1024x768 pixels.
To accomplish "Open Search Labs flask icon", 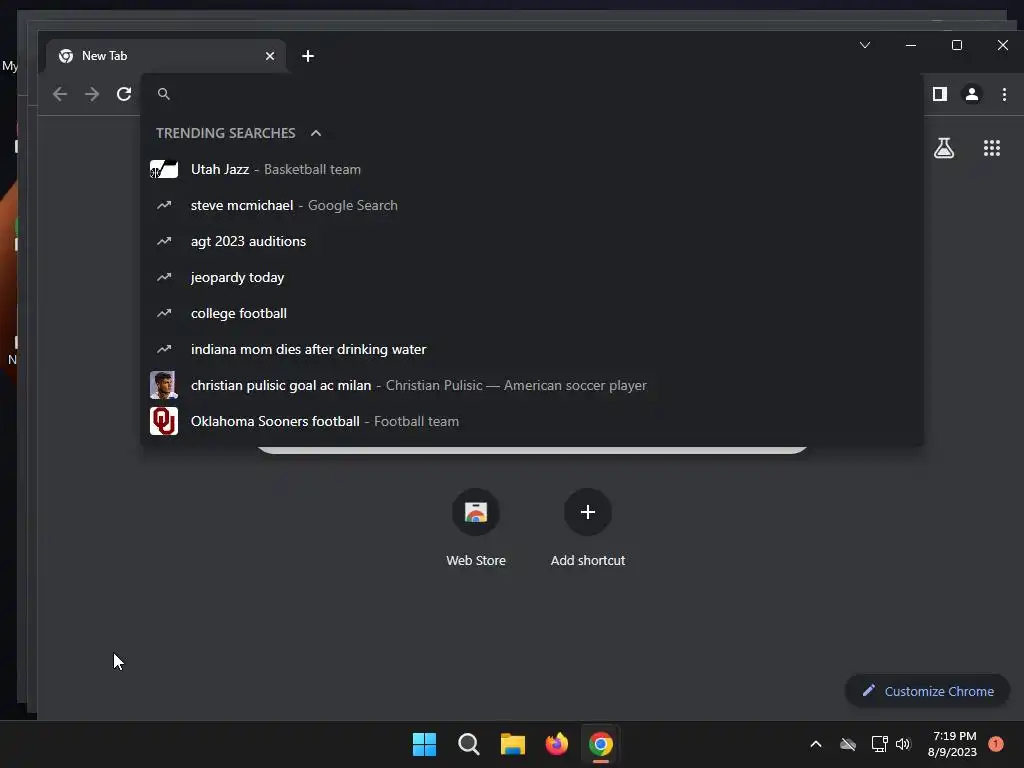I will tap(944, 148).
